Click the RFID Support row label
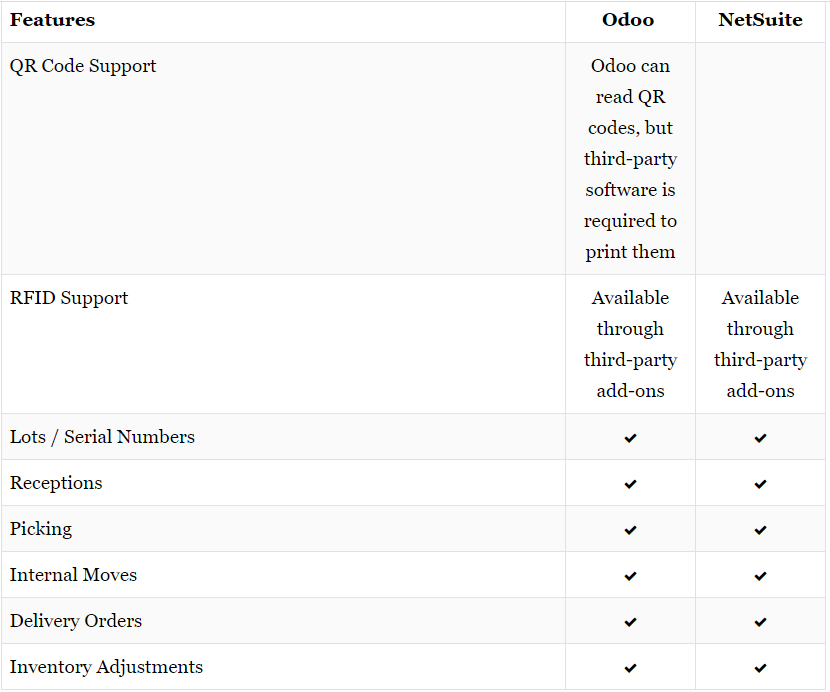The width and height of the screenshot is (830, 692). pos(69,298)
